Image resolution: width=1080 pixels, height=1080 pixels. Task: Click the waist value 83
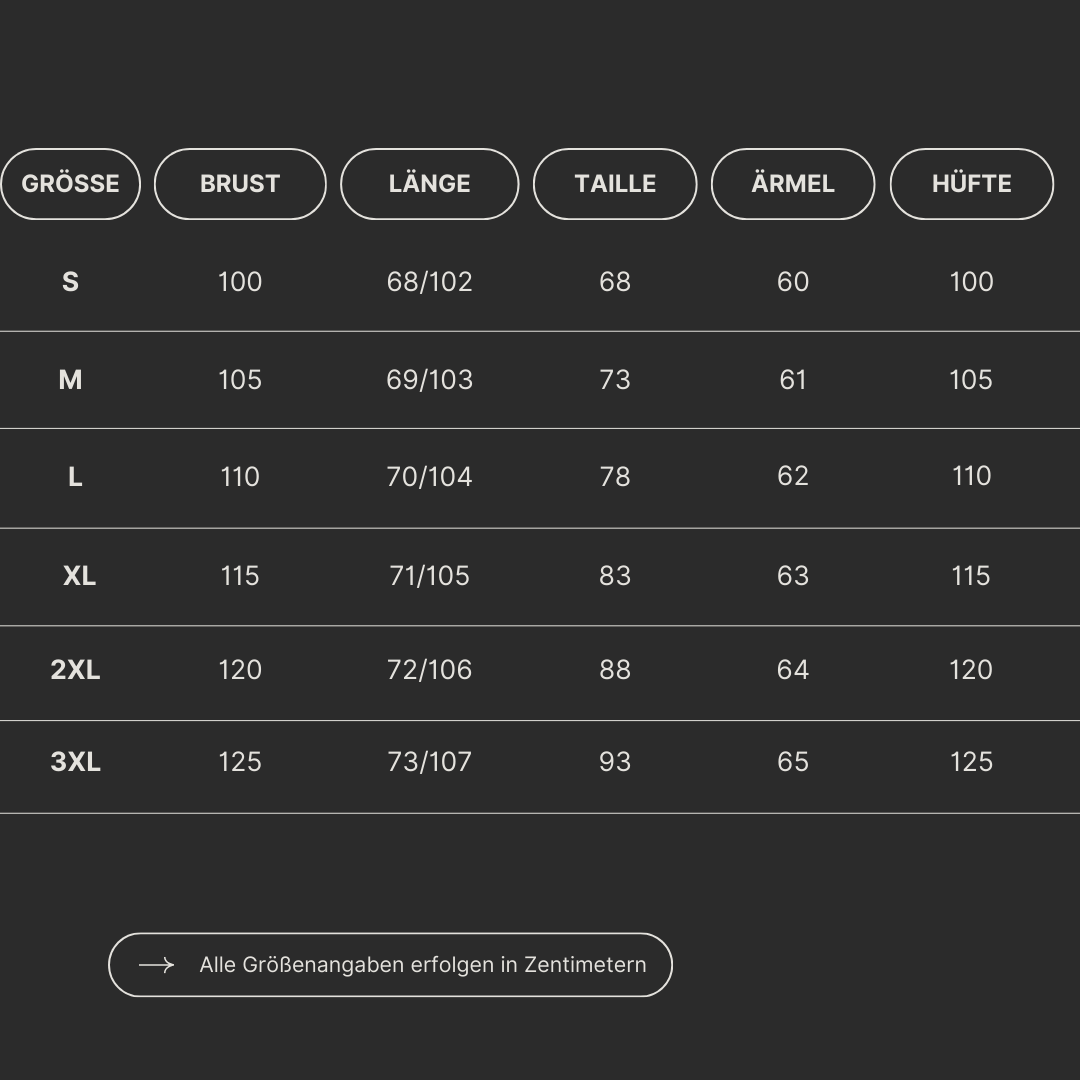pos(615,576)
